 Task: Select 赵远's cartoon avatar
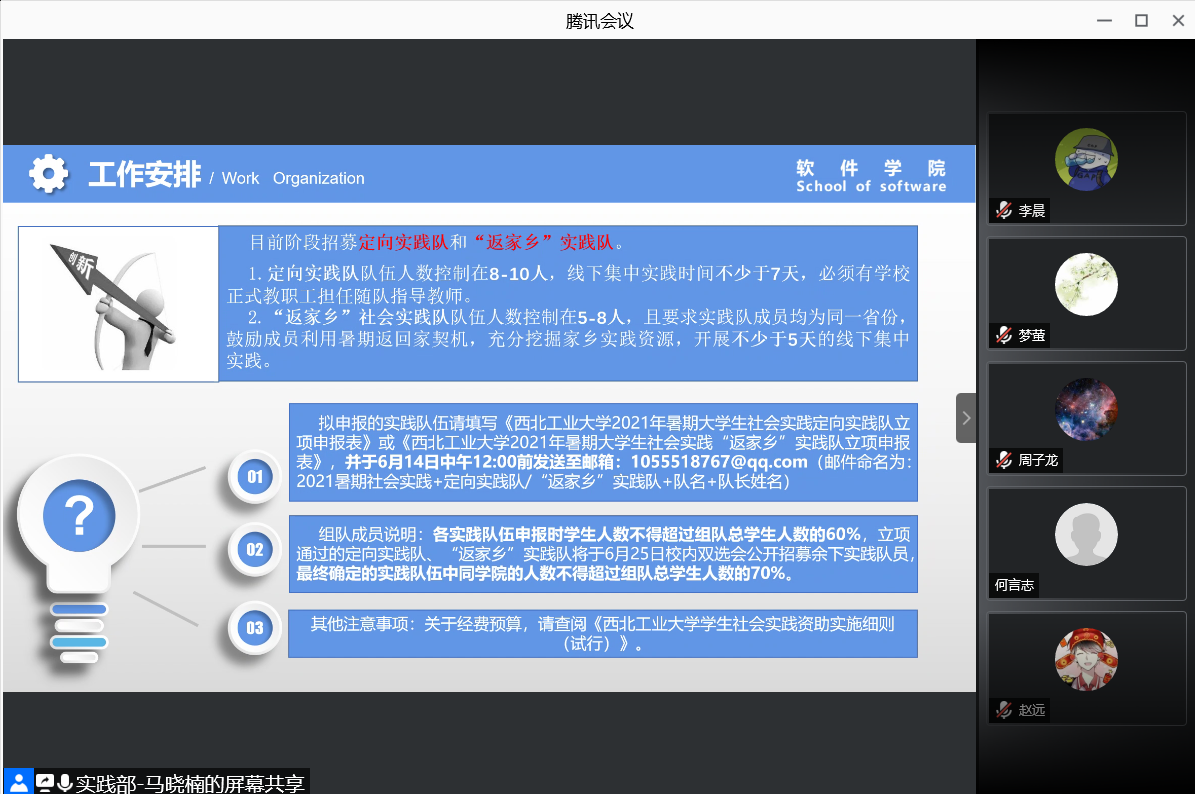pos(1086,660)
